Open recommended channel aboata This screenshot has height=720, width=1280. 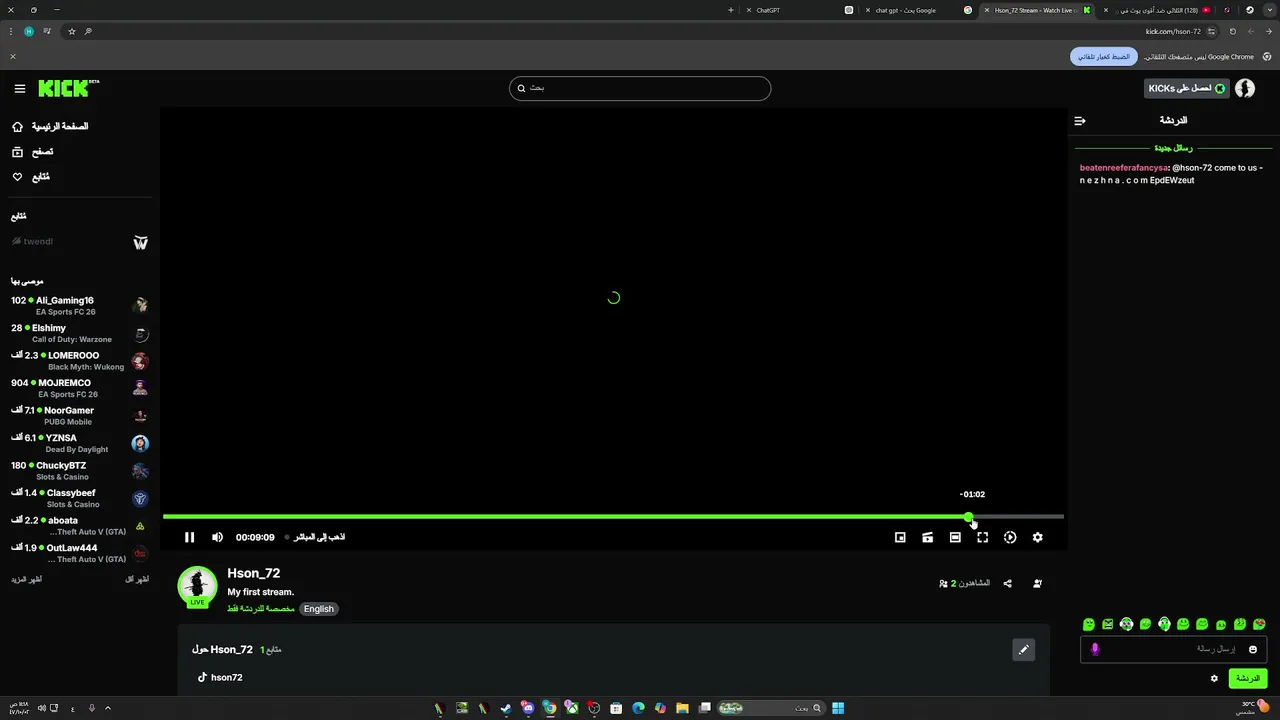80,526
